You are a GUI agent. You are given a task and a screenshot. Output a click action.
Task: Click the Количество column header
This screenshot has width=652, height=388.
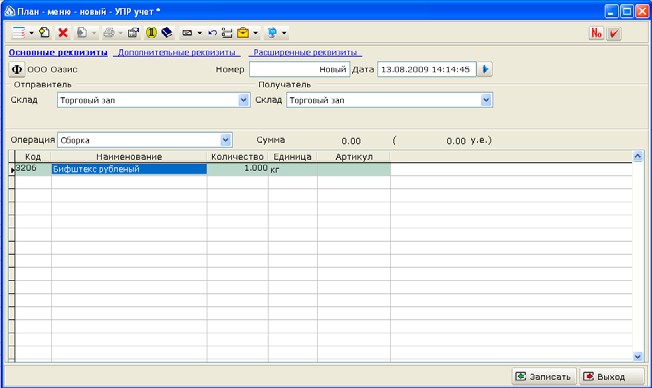[237, 157]
